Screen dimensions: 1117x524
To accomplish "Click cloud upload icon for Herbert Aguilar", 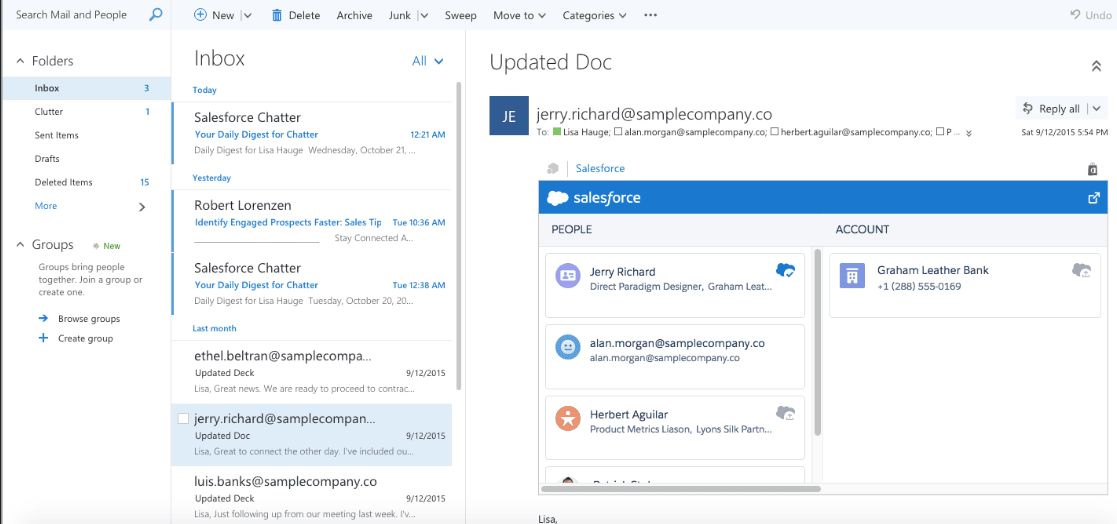I will [x=785, y=413].
